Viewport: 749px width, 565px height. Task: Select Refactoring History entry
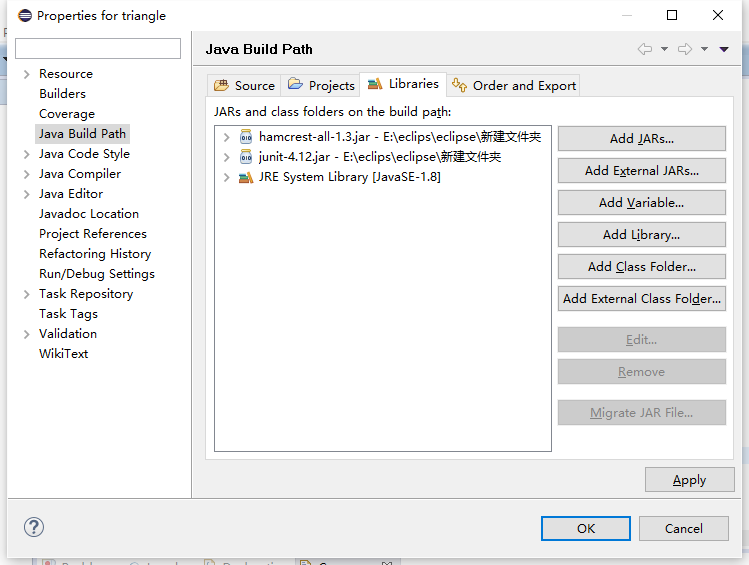tap(95, 254)
